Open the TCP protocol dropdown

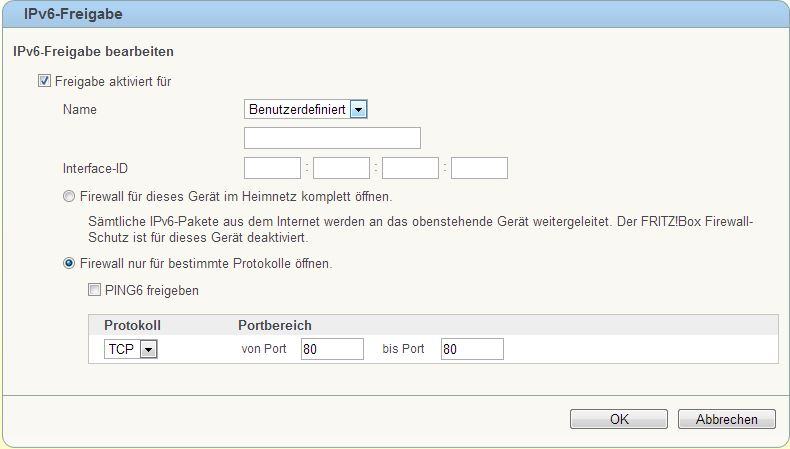(131, 349)
